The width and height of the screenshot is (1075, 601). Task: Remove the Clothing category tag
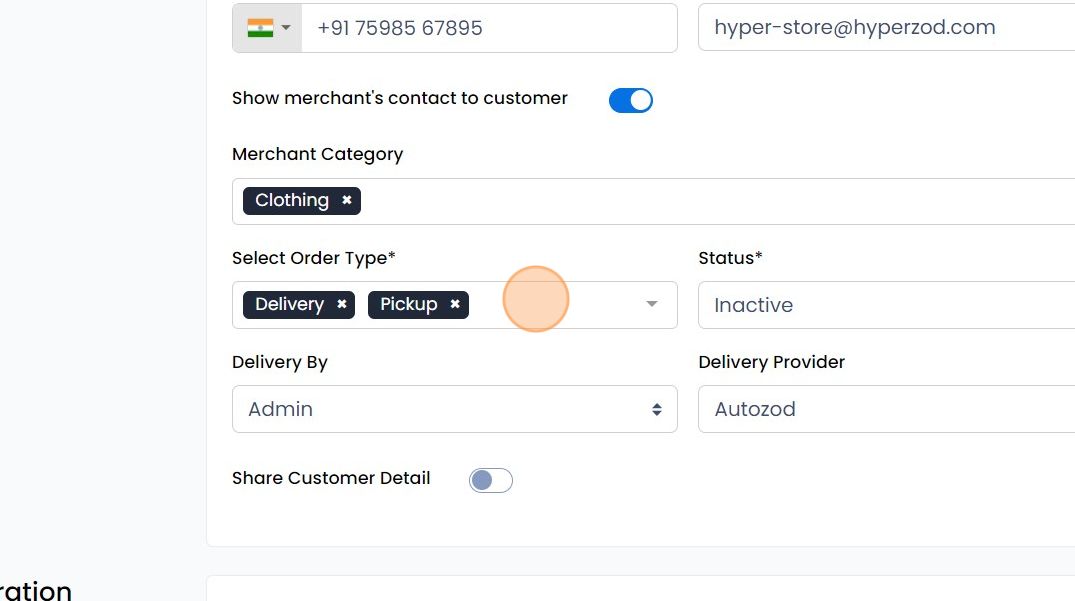pyautogui.click(x=346, y=200)
